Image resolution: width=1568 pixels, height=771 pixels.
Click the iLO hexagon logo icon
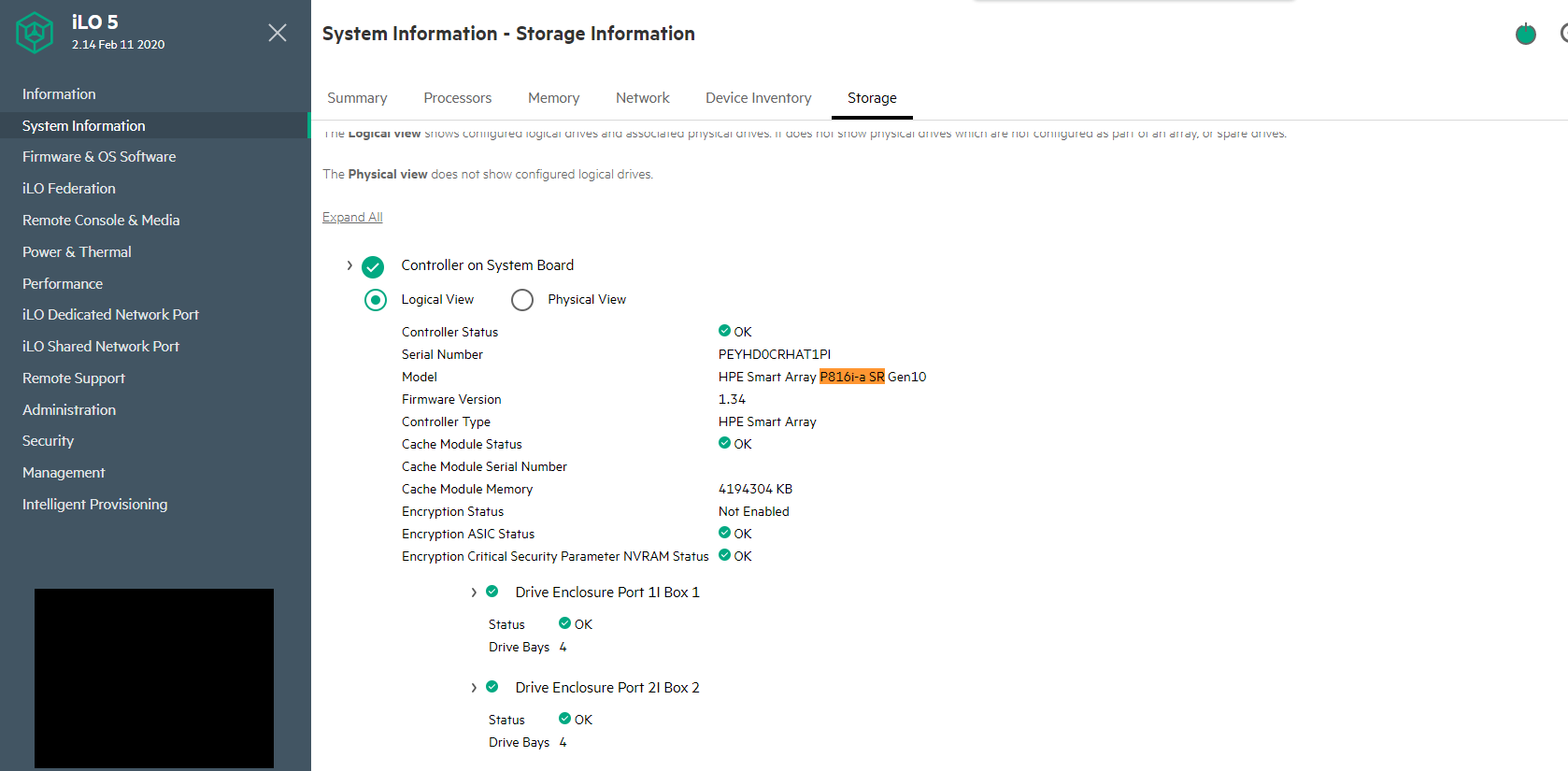(x=35, y=33)
